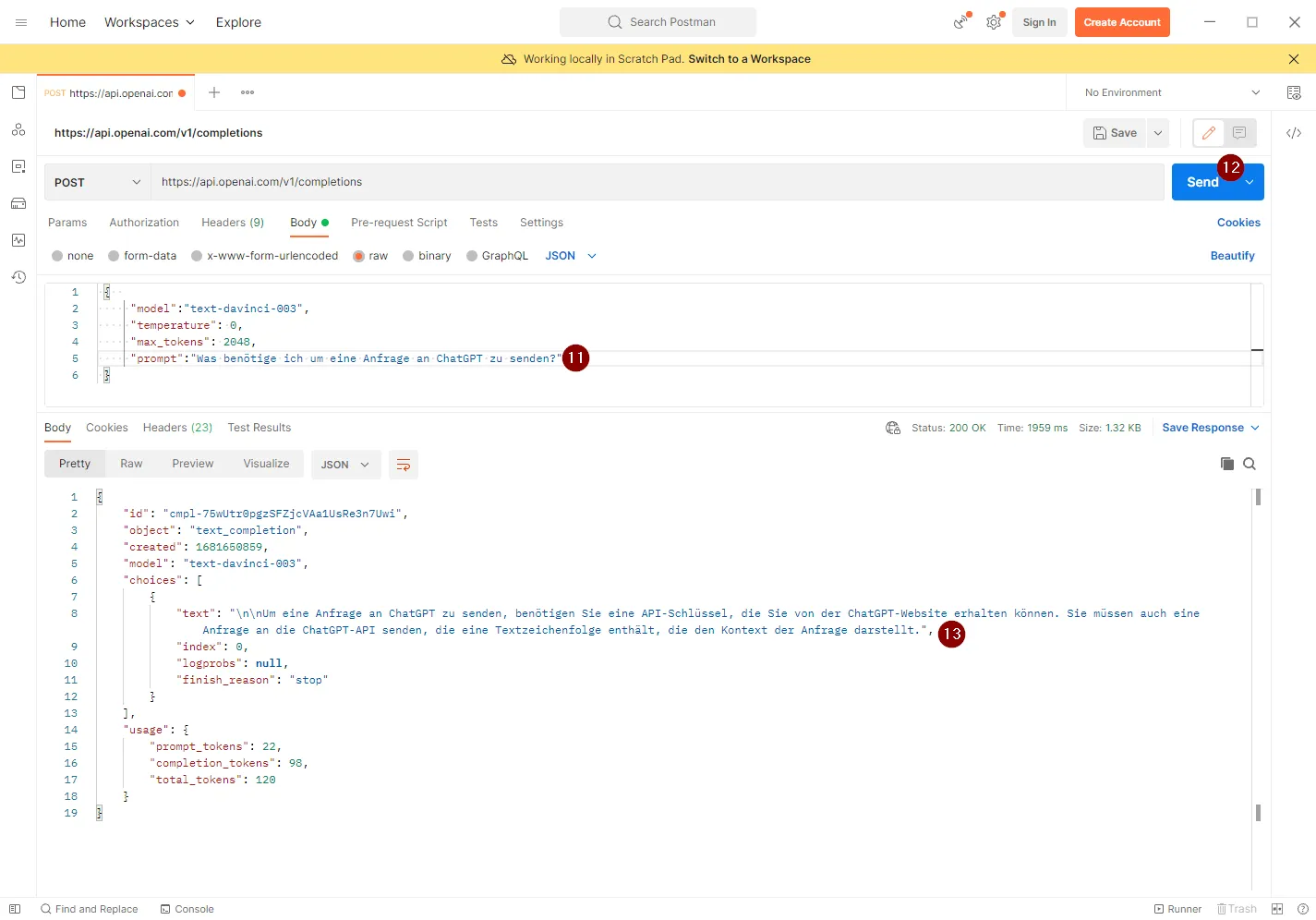
Task: Copy the response body using copy icon
Action: tap(1227, 464)
